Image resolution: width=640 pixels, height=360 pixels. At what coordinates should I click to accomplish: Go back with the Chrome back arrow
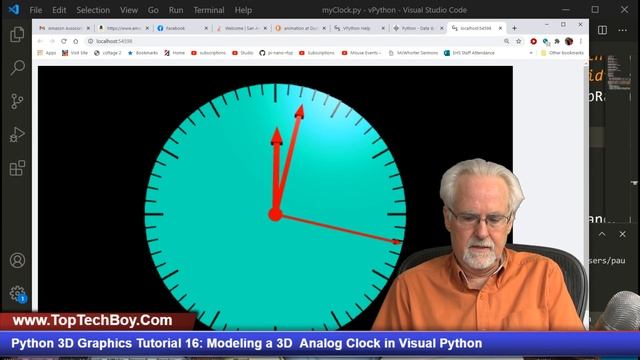point(40,41)
